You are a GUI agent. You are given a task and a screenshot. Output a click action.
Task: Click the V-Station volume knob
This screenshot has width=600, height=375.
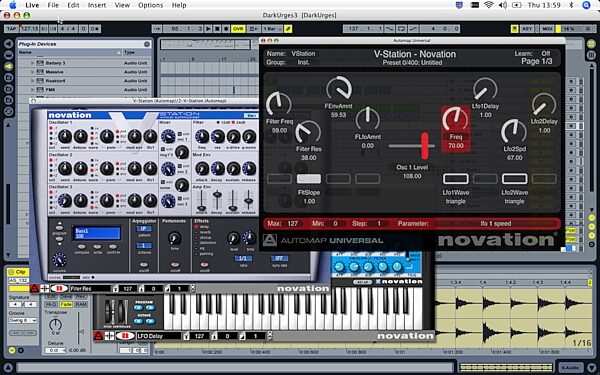[59, 260]
